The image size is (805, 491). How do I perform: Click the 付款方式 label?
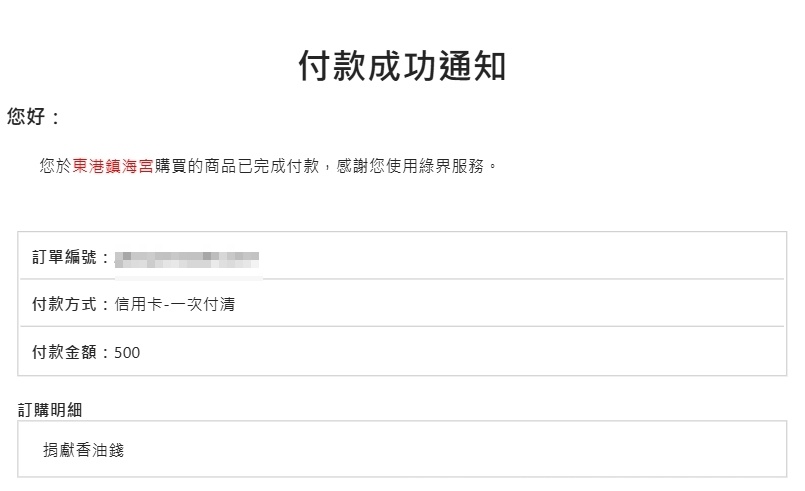coord(64,304)
